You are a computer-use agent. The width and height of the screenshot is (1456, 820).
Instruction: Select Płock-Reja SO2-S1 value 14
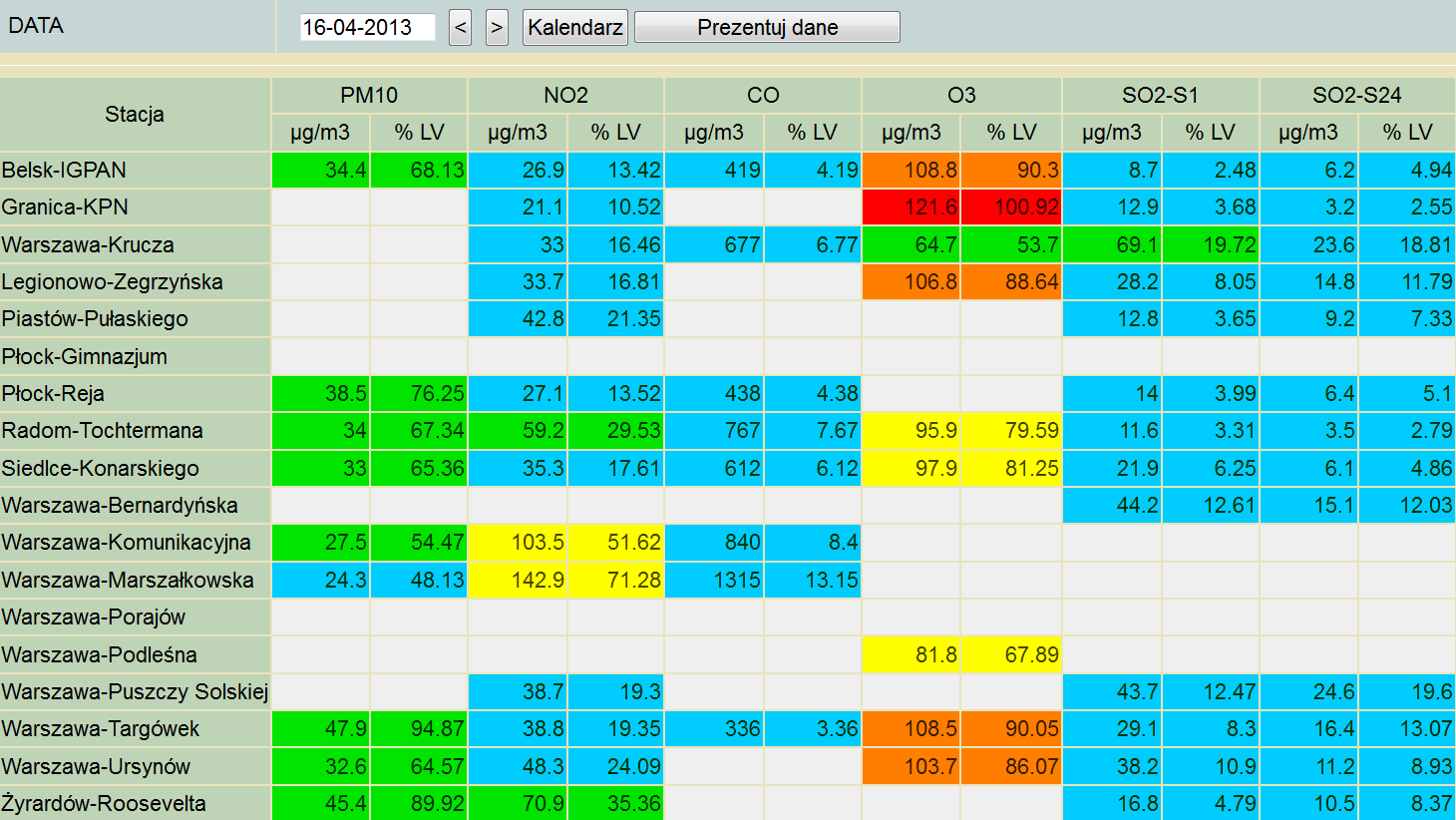pos(1112,393)
